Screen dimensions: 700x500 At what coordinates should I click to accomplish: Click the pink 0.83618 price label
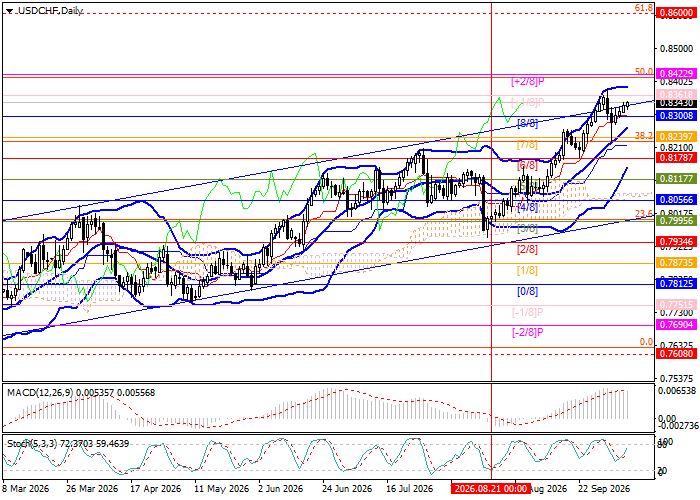(x=676, y=94)
